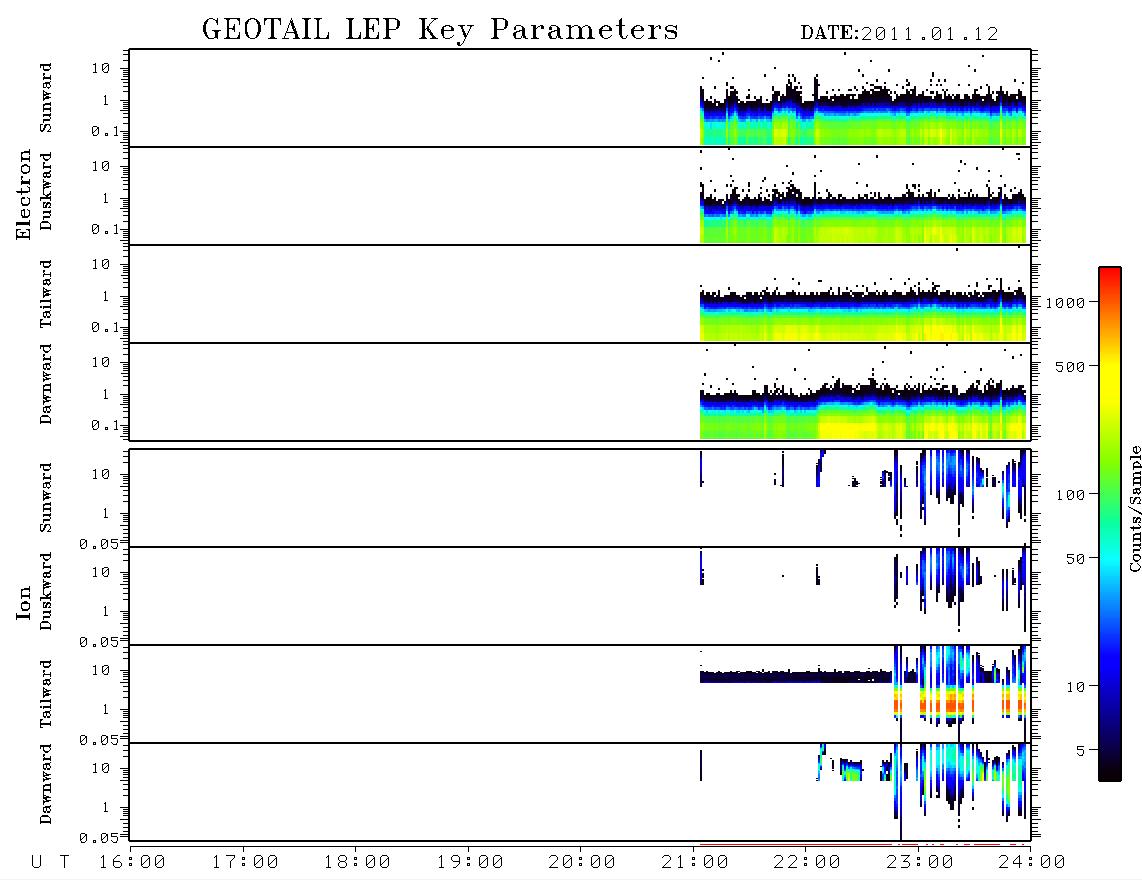
Task: Click the "U T" time axis label
Action: (x=50, y=863)
